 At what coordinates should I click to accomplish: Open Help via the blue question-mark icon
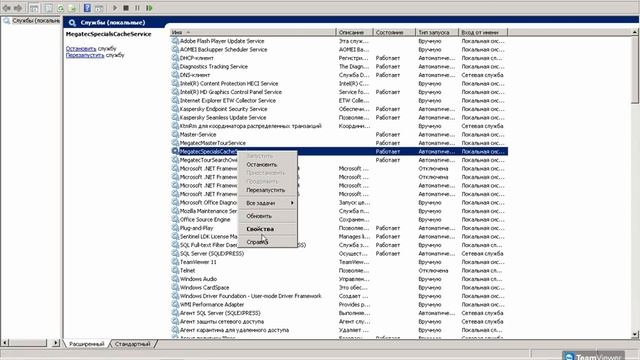[x=87, y=8]
